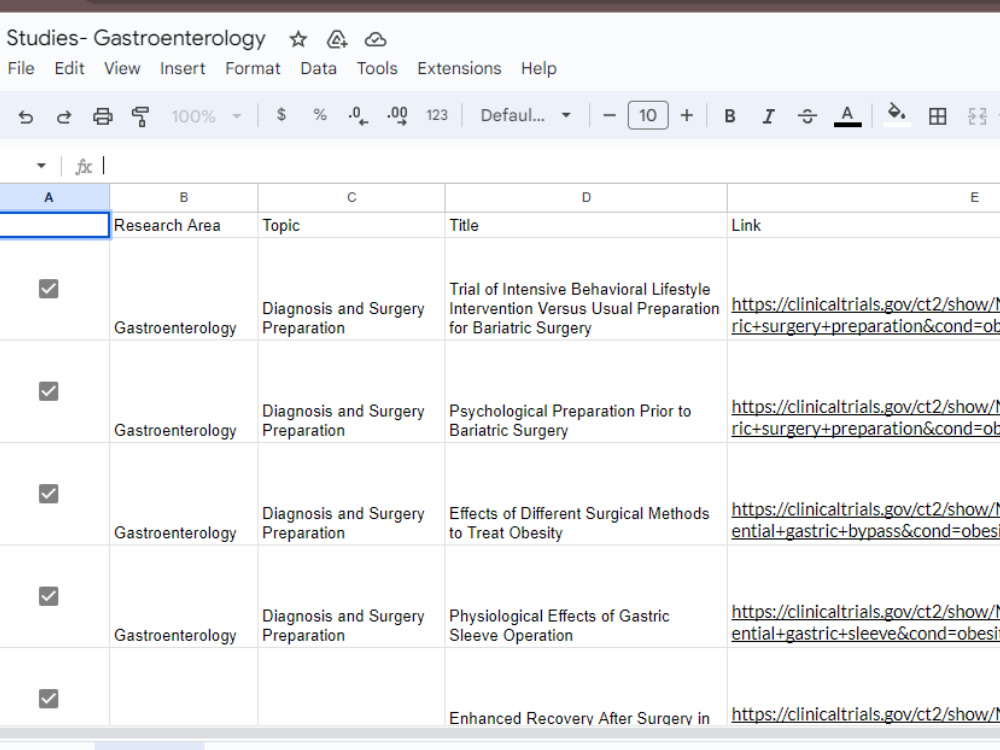The height and width of the screenshot is (750, 1000).
Task: Open the Psychological Preparation clinicaltrials link
Action: pyautogui.click(x=865, y=418)
